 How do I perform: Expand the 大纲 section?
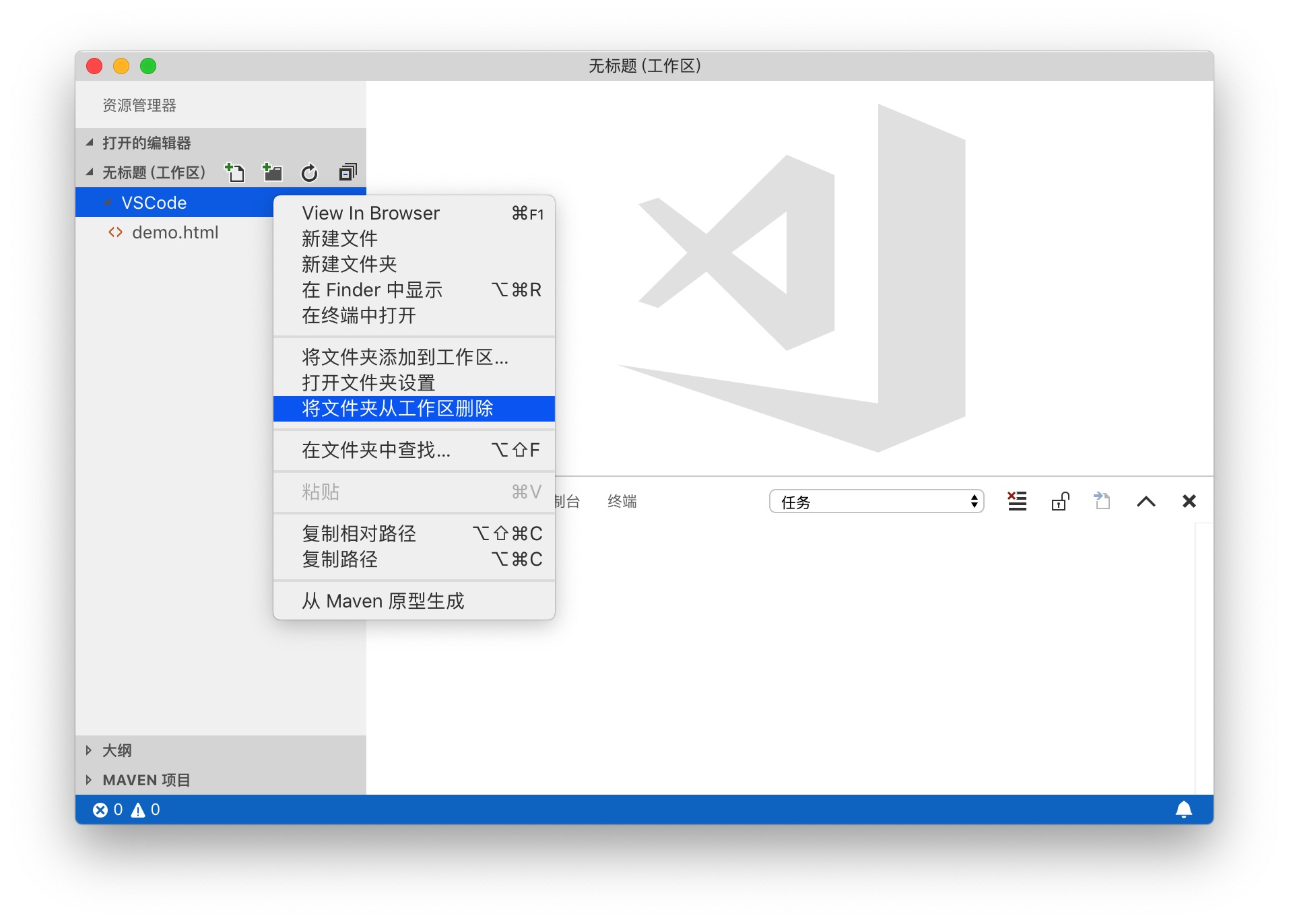tap(88, 750)
